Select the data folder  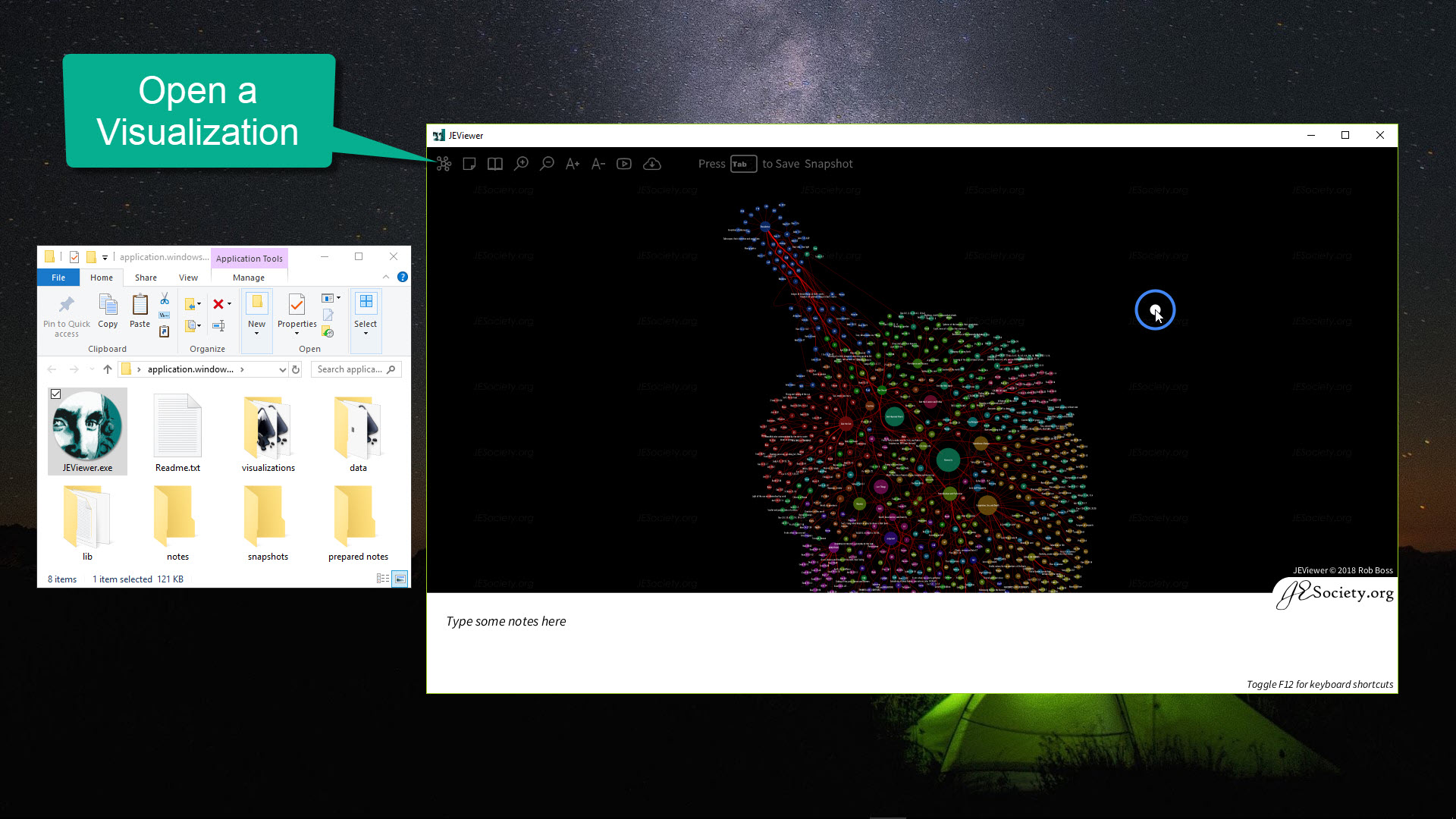tap(358, 432)
